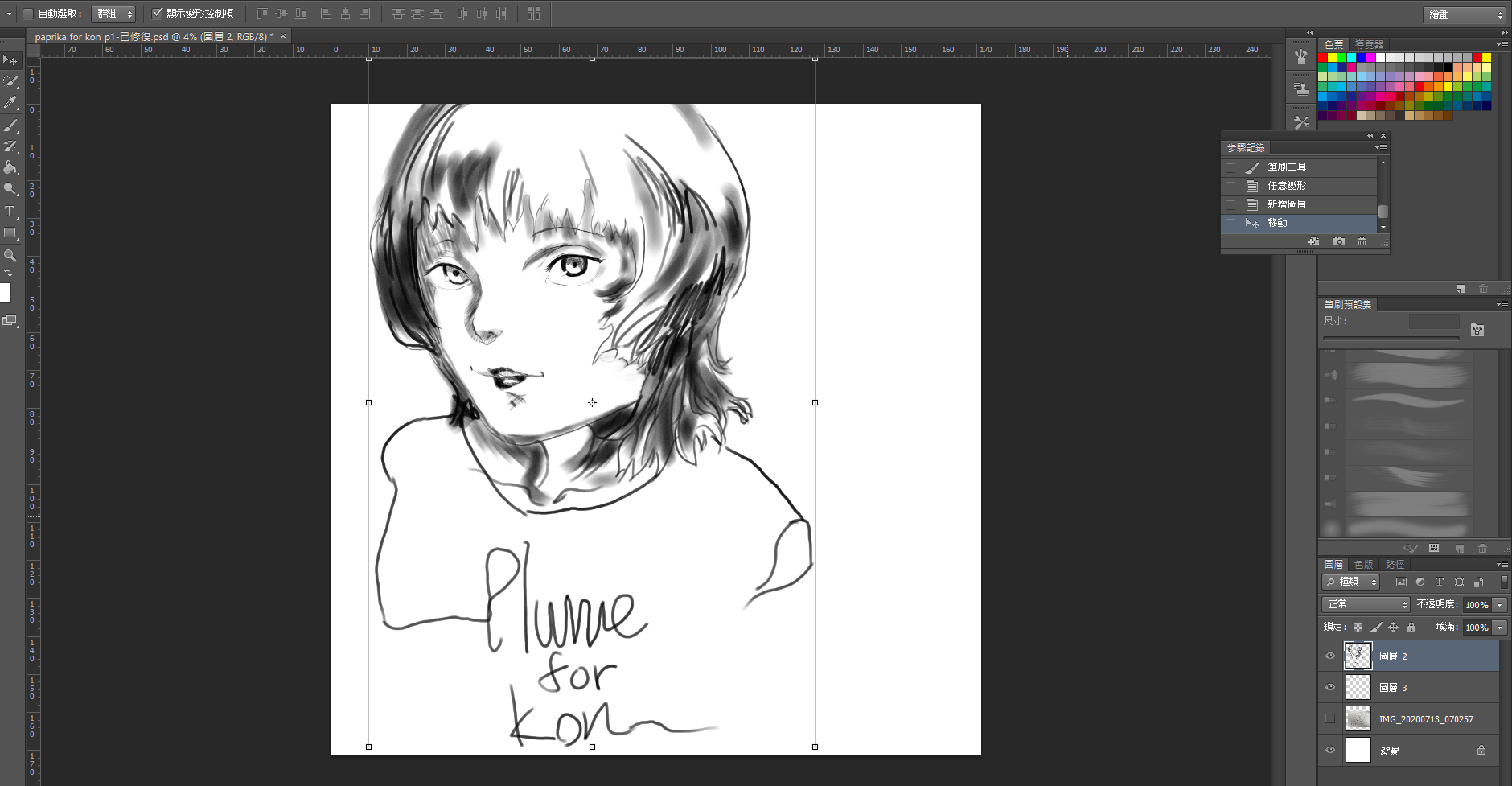This screenshot has width=1512, height=786.
Task: Set history brush source for 新增圖層 state
Action: tap(1230, 204)
